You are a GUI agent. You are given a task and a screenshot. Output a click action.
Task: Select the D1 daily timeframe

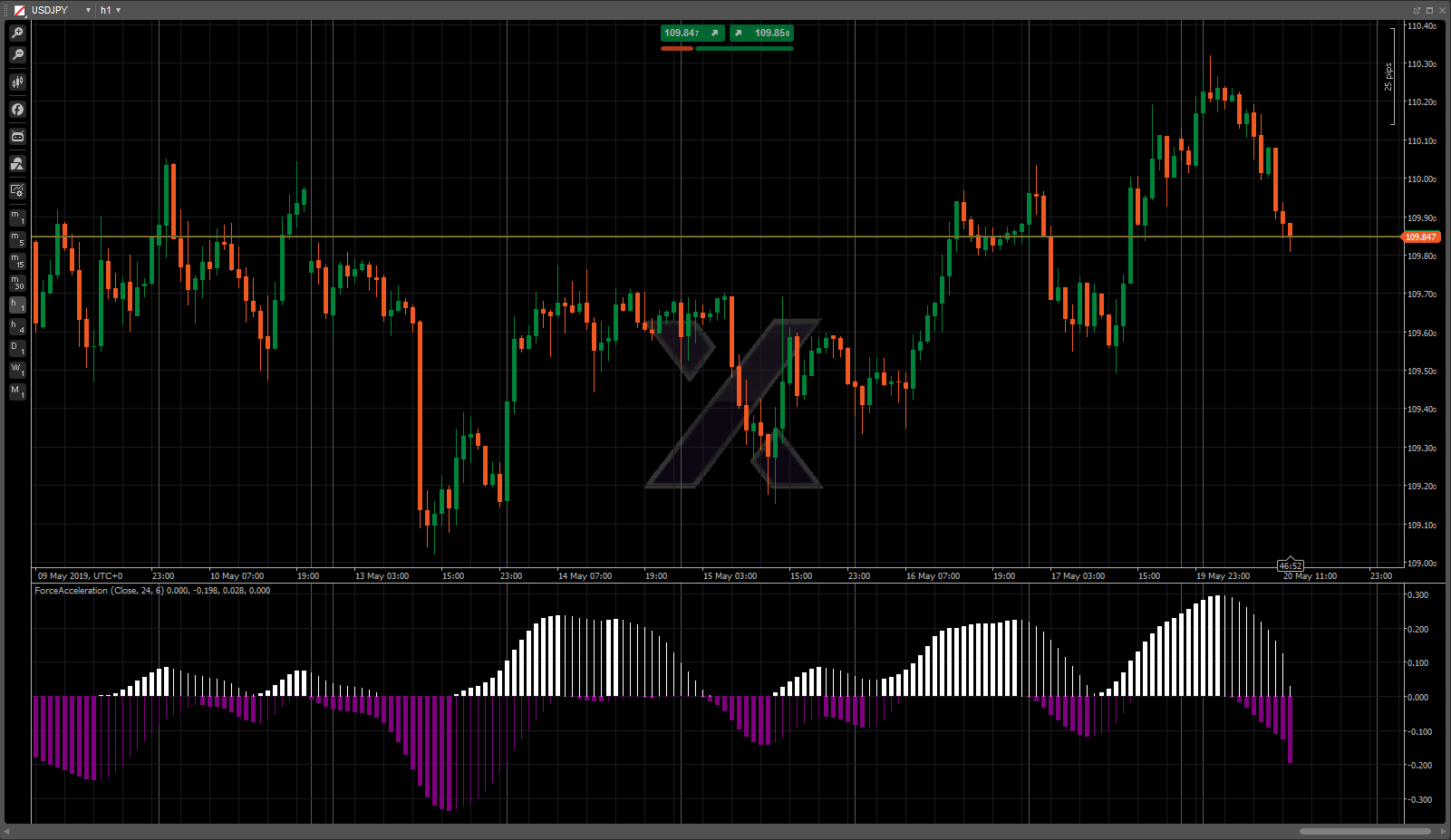click(17, 348)
